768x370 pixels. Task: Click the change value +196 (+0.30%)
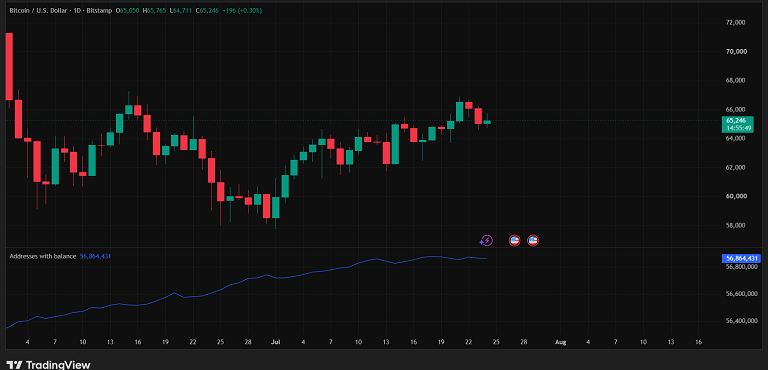pyautogui.click(x=241, y=10)
